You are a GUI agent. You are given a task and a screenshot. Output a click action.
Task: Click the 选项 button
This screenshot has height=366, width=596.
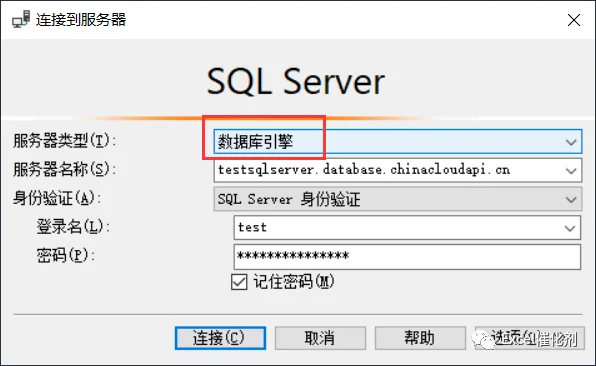coord(529,338)
